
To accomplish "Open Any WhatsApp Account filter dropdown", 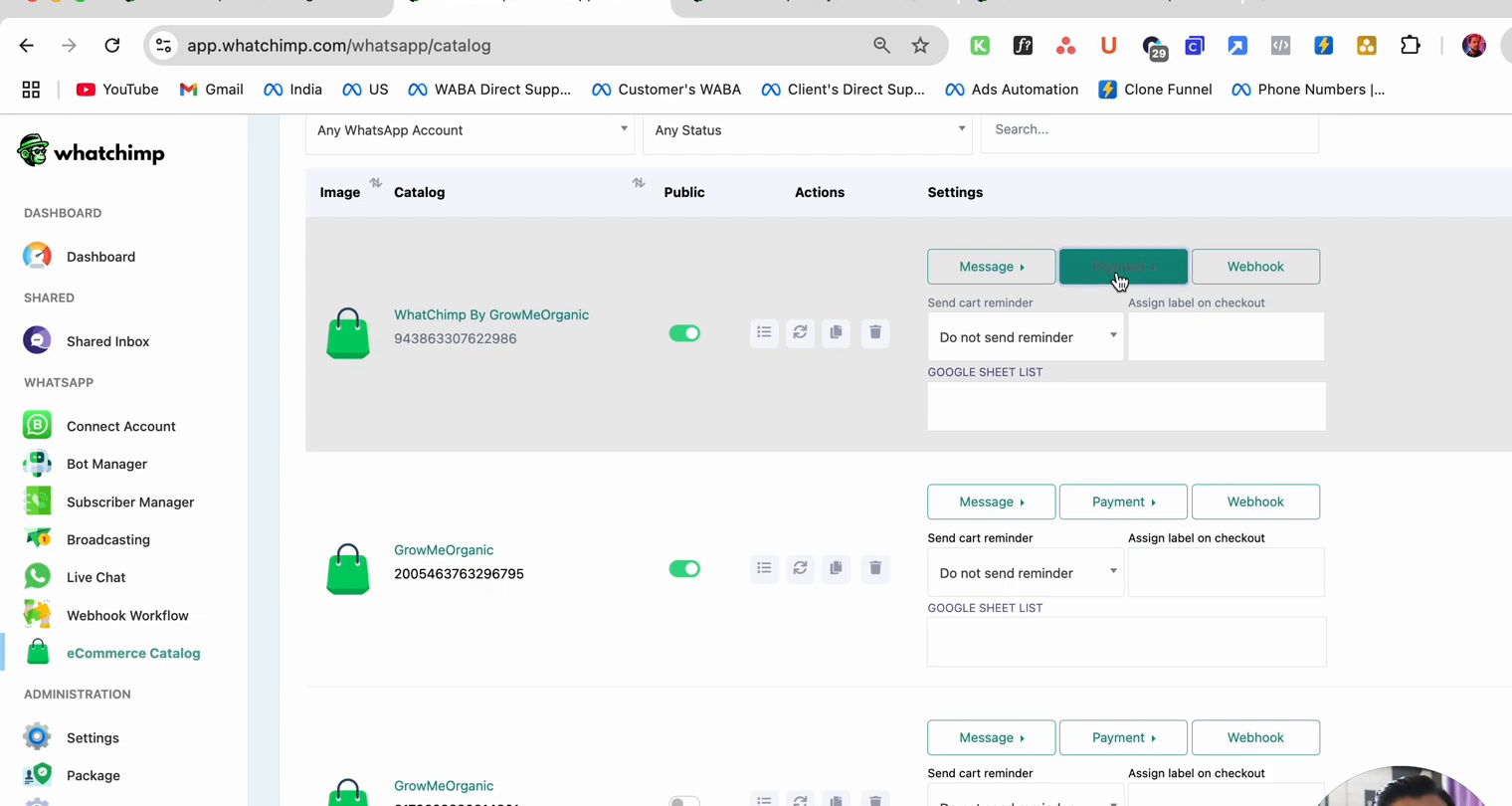I will (x=471, y=130).
